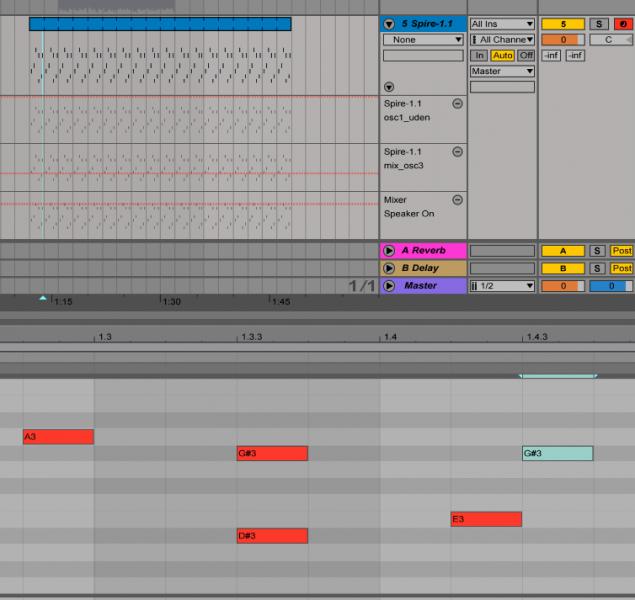This screenshot has width=635, height=600.
Task: Click the Master blue cue volume slider
Action: point(611,286)
